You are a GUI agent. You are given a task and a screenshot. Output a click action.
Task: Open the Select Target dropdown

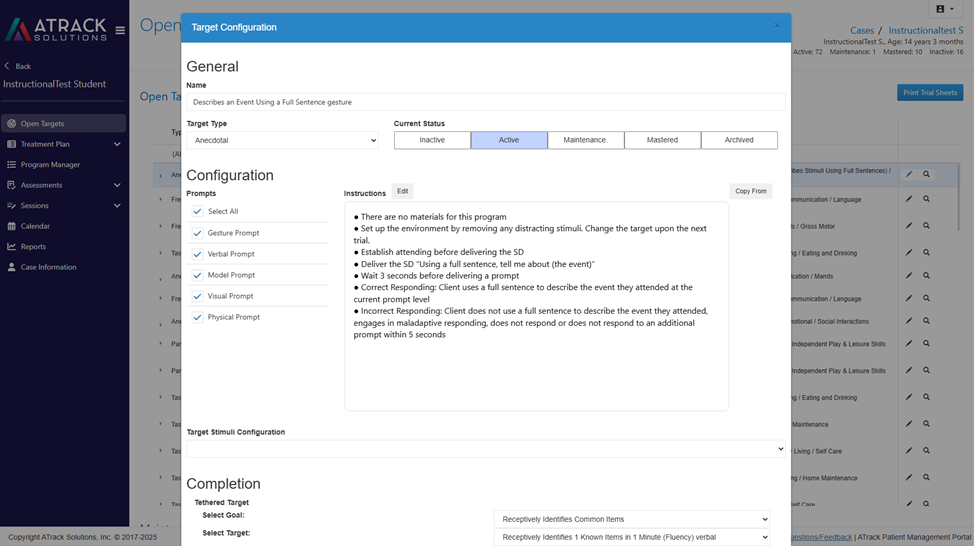pos(632,537)
